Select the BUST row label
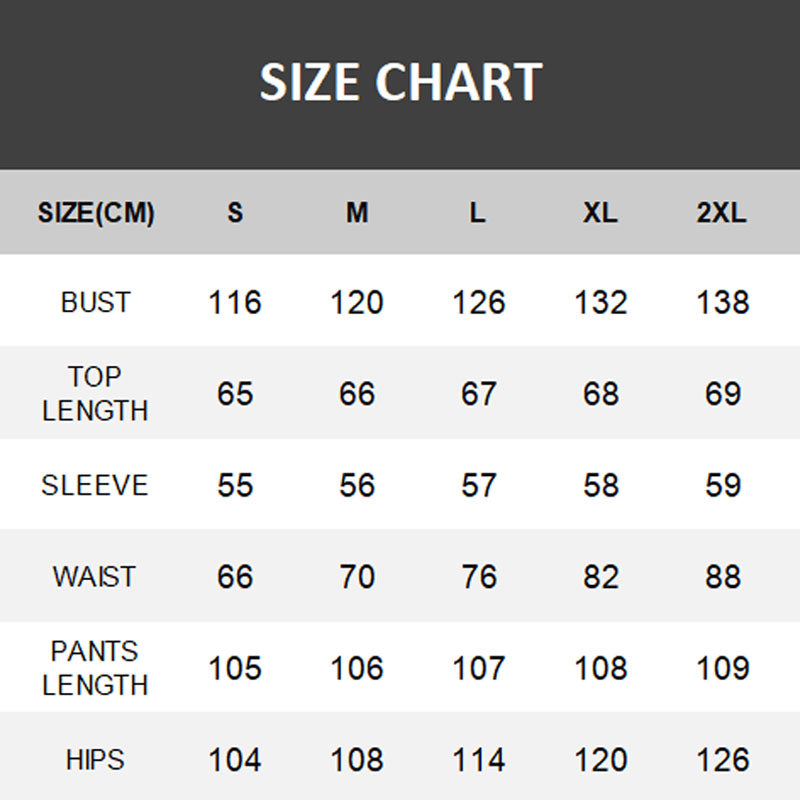The image size is (800, 800). click(95, 302)
